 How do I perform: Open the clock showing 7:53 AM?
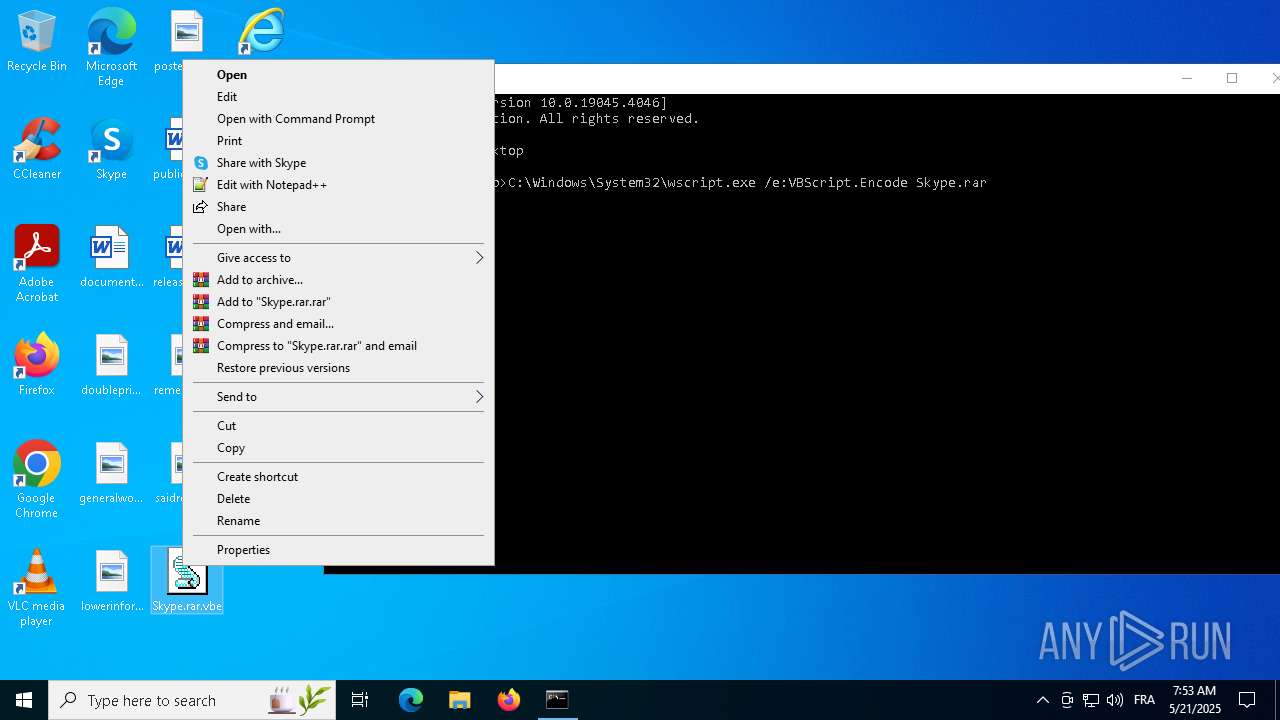[x=1195, y=700]
